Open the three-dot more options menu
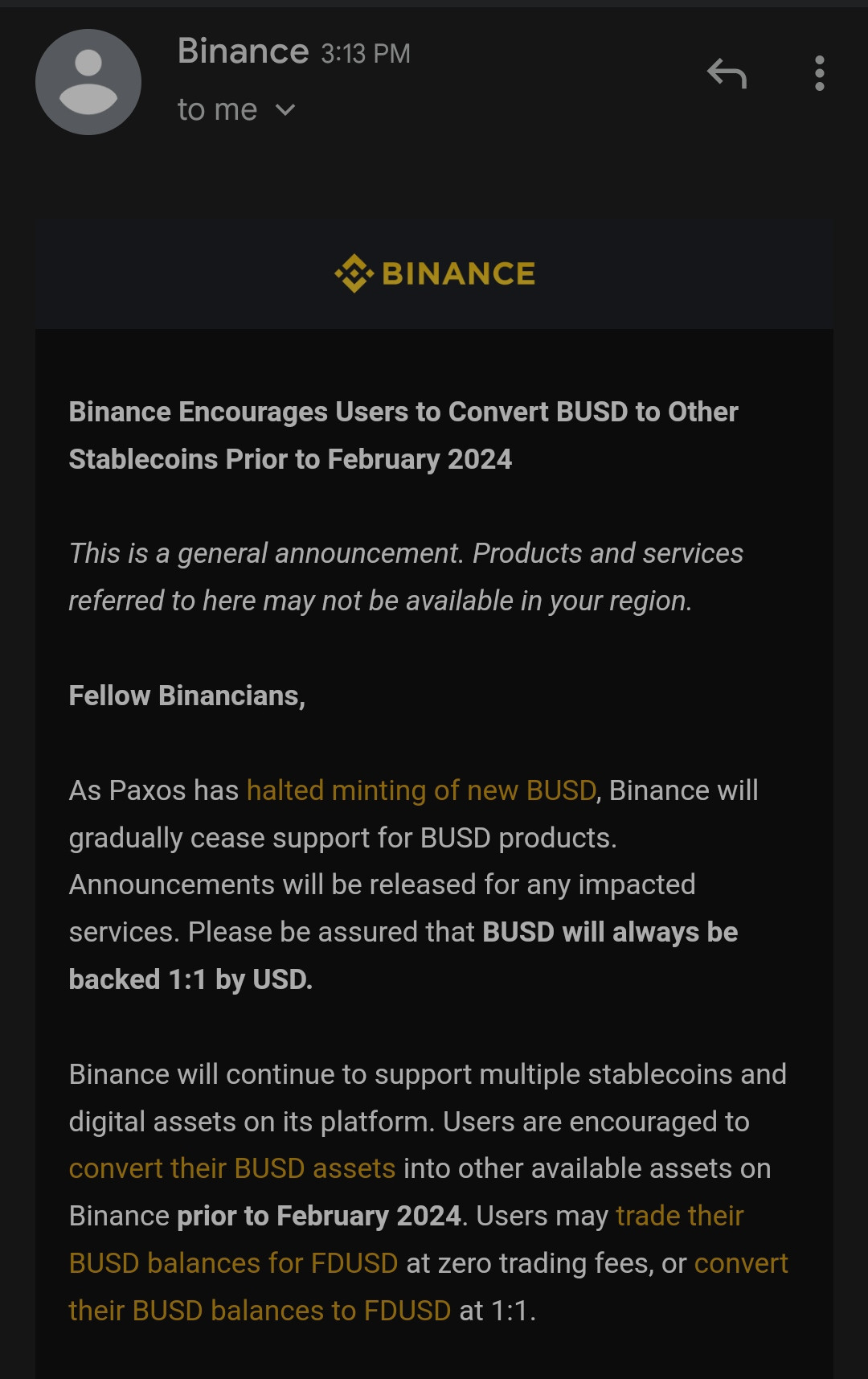The image size is (868, 1379). pyautogui.click(x=819, y=73)
